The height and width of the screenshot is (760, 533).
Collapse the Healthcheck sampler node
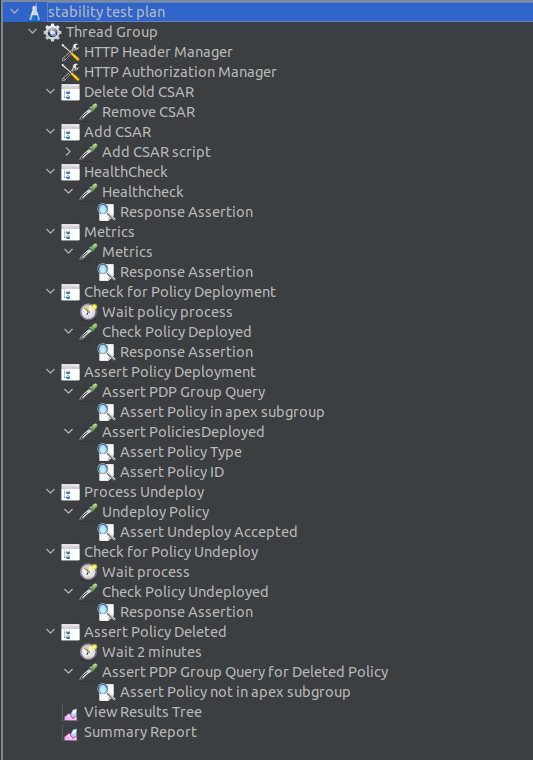point(68,191)
